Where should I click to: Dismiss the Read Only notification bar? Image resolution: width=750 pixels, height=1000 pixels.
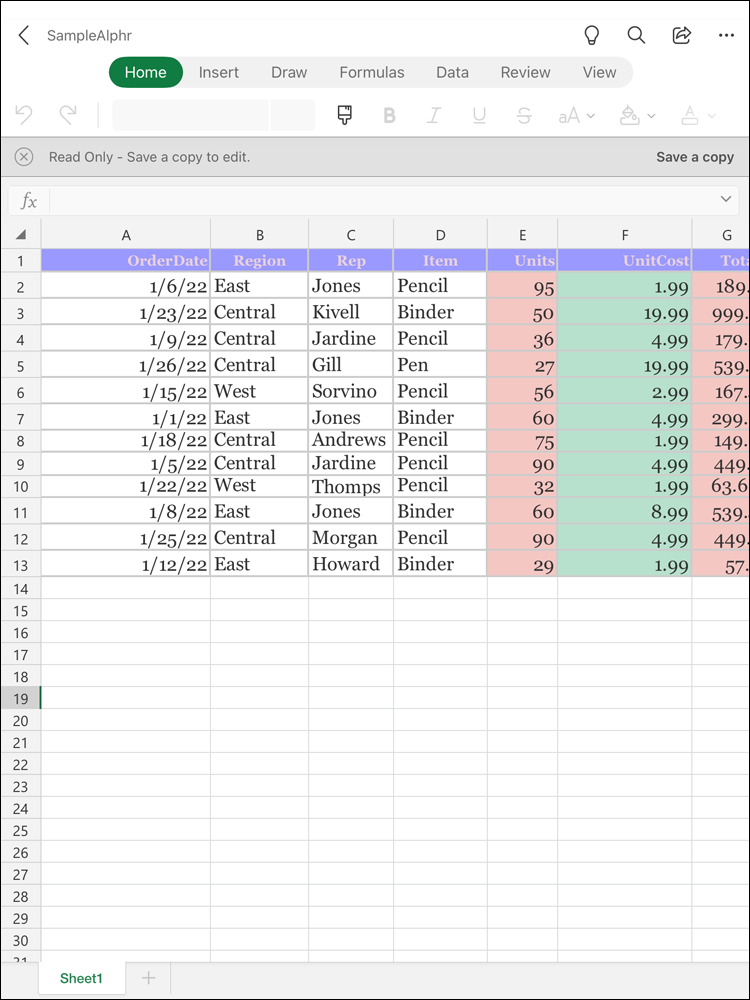tap(25, 157)
